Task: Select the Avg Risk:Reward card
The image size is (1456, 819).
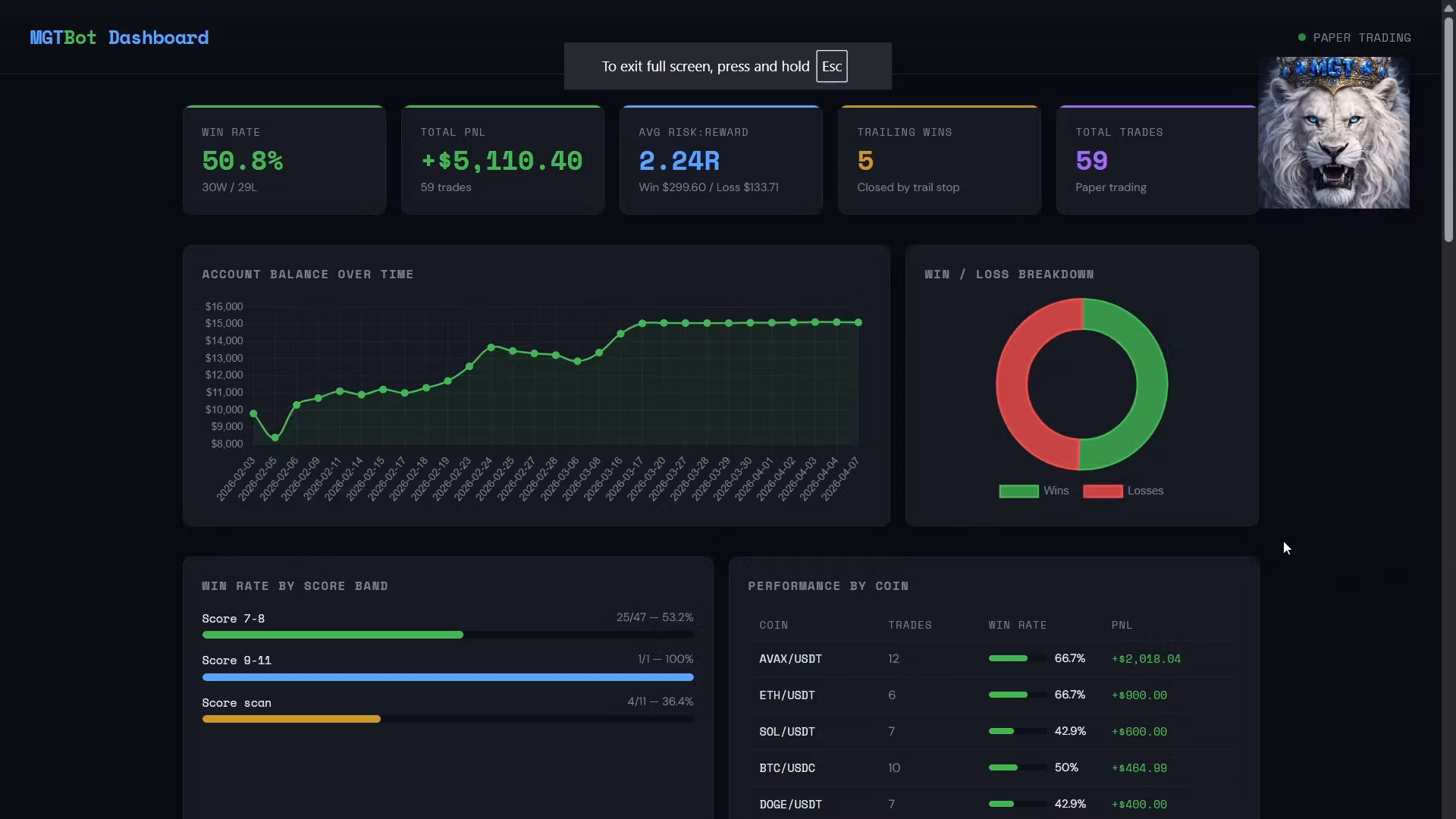Action: (x=720, y=160)
